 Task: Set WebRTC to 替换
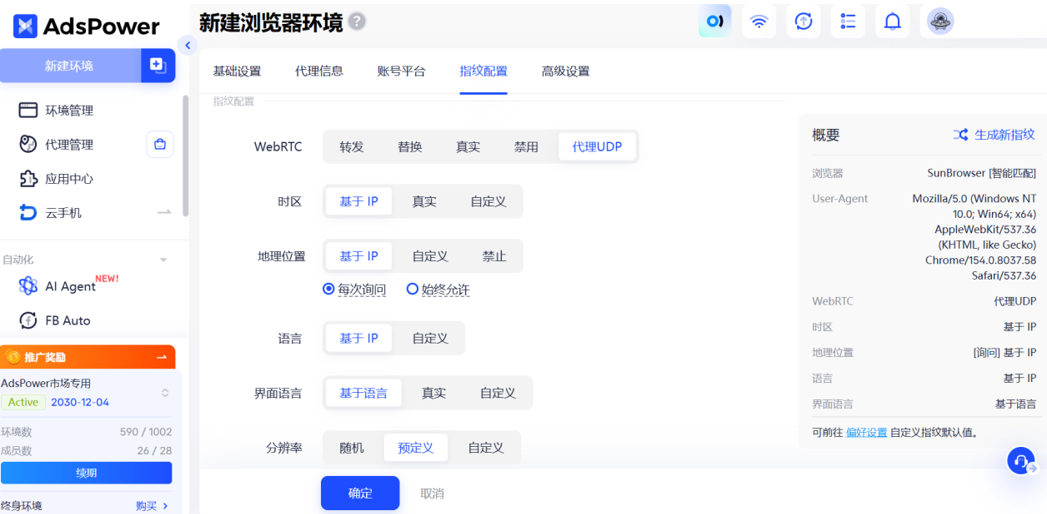(x=410, y=147)
